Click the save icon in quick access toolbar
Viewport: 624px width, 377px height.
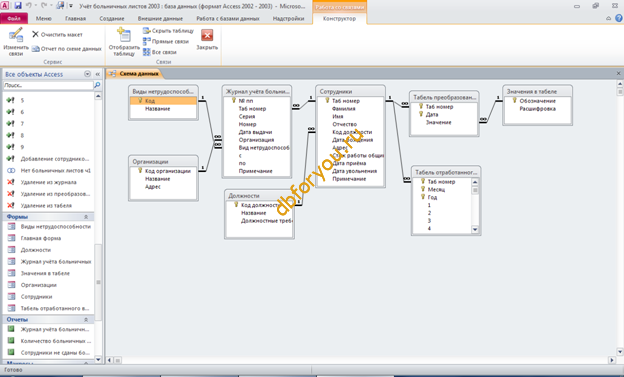click(x=18, y=6)
